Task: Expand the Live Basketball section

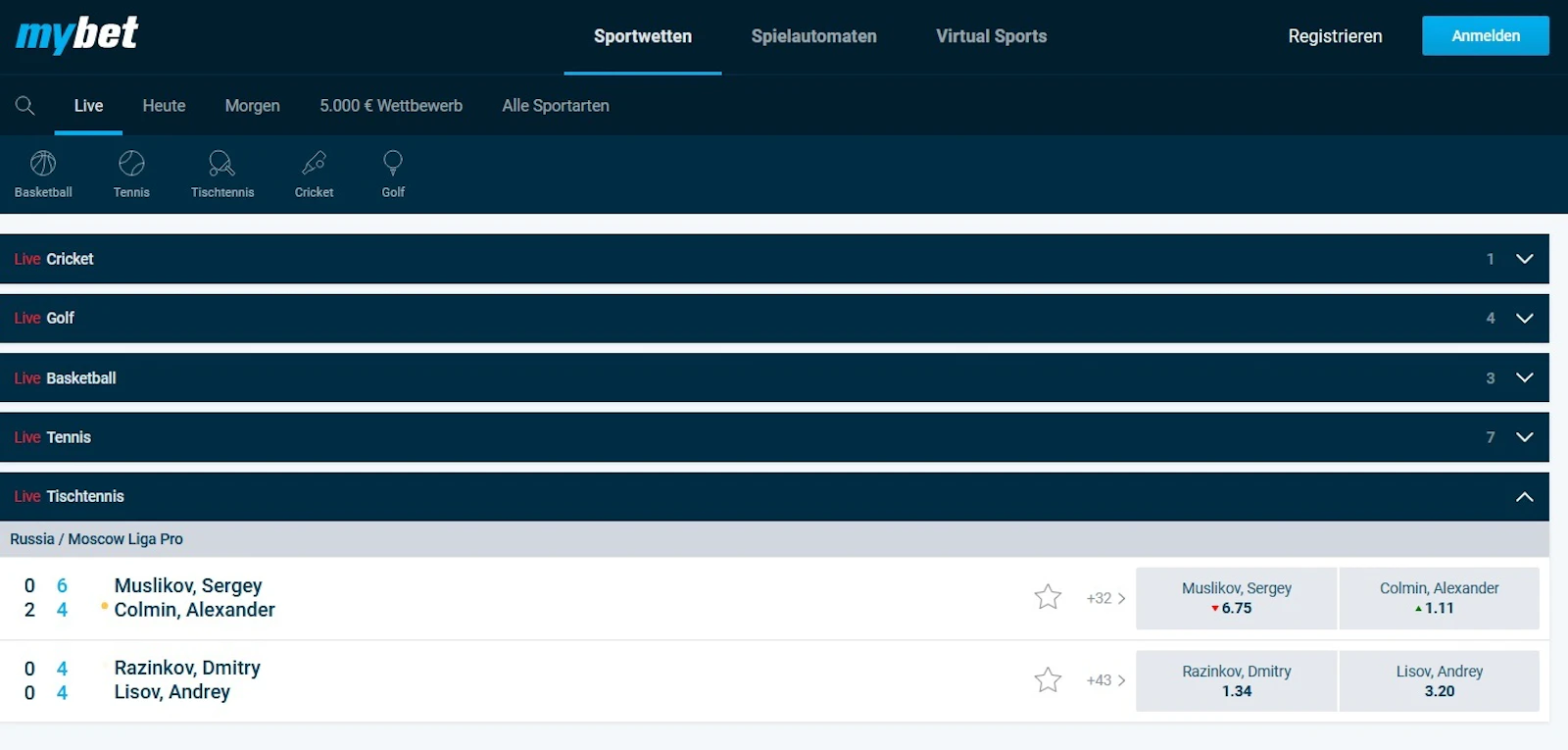Action: 1524,377
